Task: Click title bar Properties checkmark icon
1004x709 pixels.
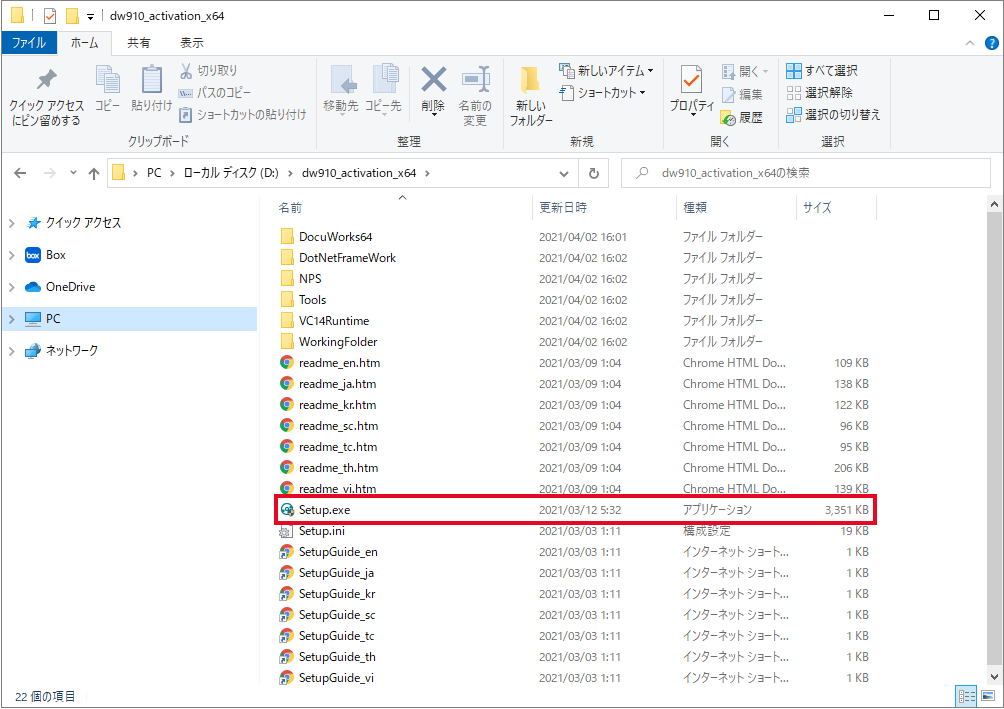Action: [x=50, y=15]
